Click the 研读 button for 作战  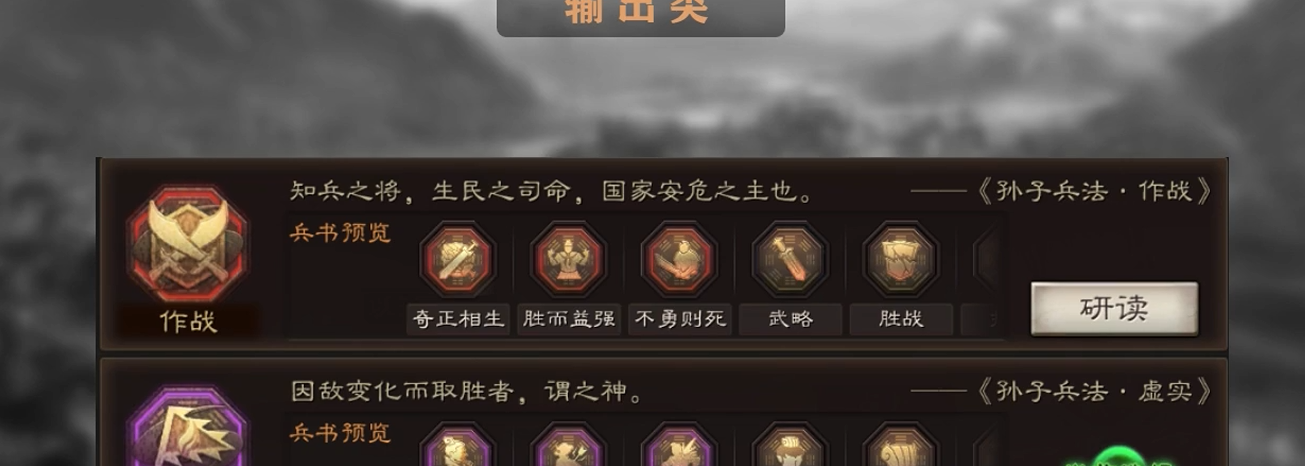point(1114,309)
